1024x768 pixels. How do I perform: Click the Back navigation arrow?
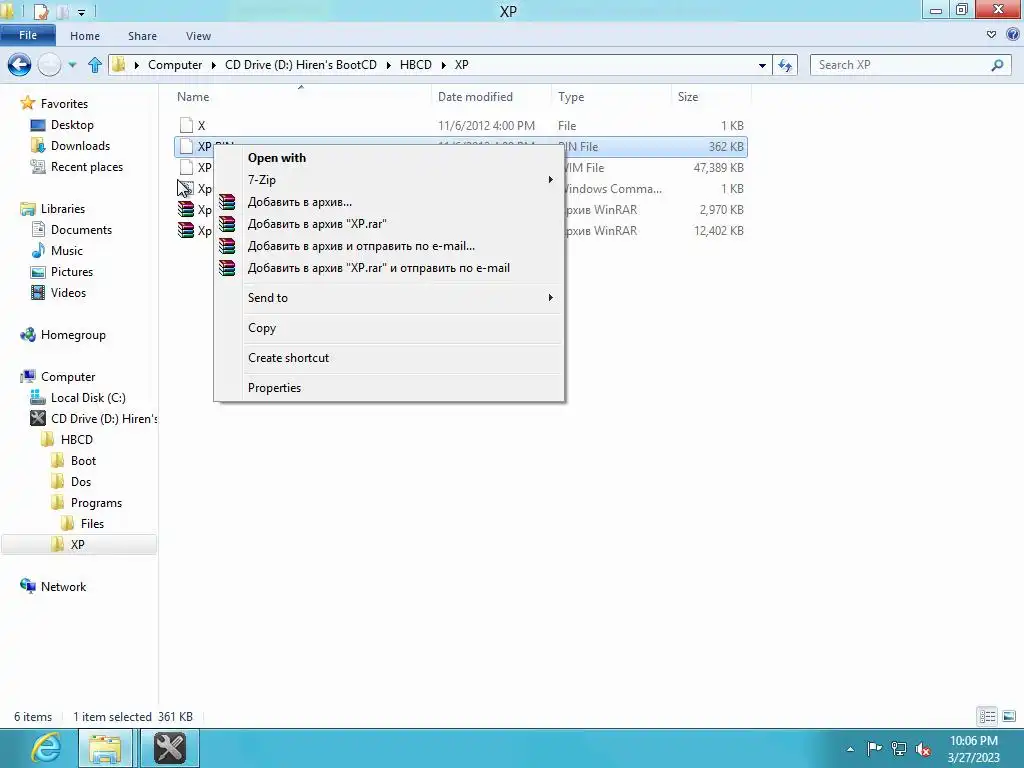[x=20, y=65]
